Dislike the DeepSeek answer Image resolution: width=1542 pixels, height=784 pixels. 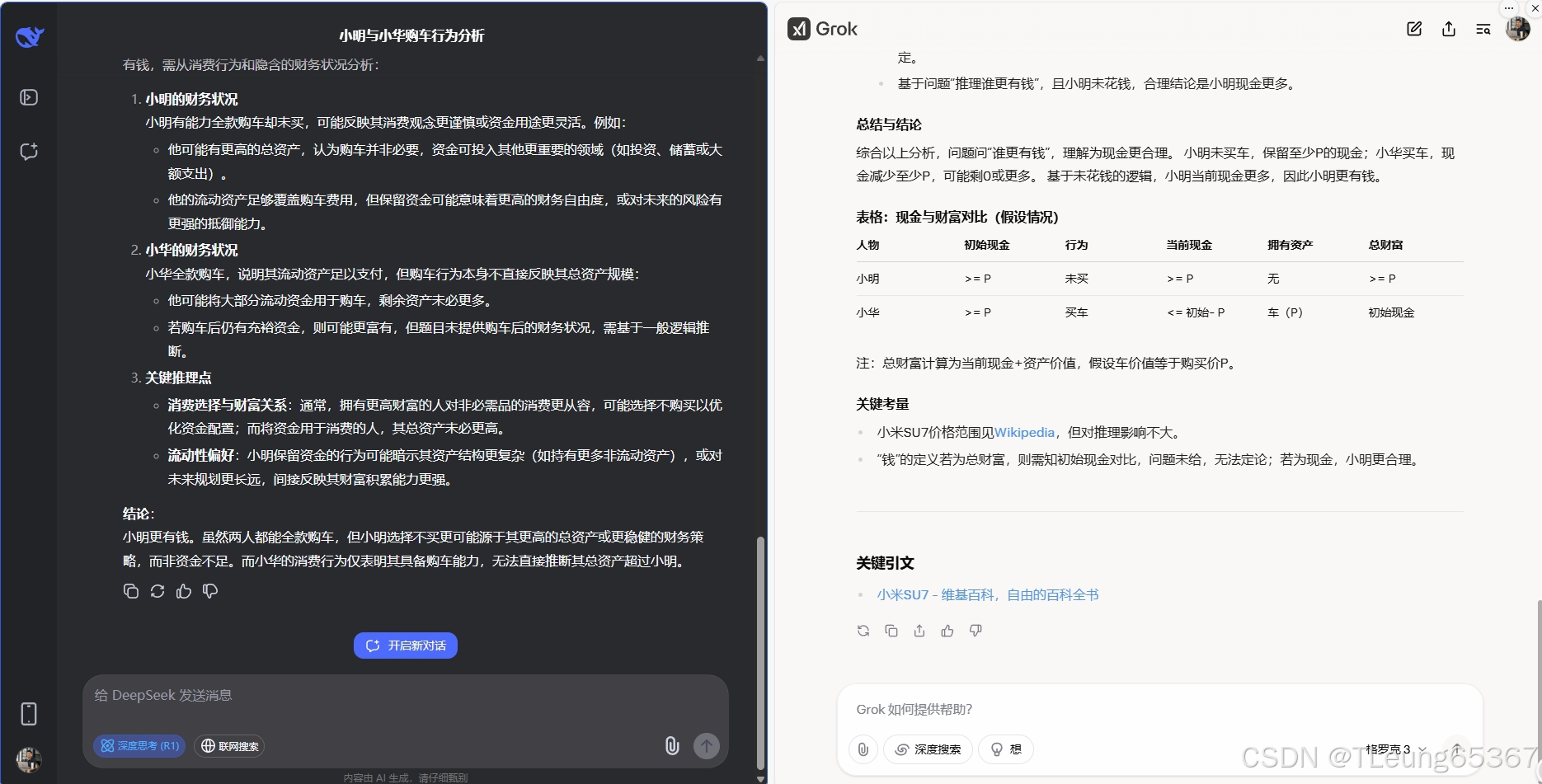point(210,591)
